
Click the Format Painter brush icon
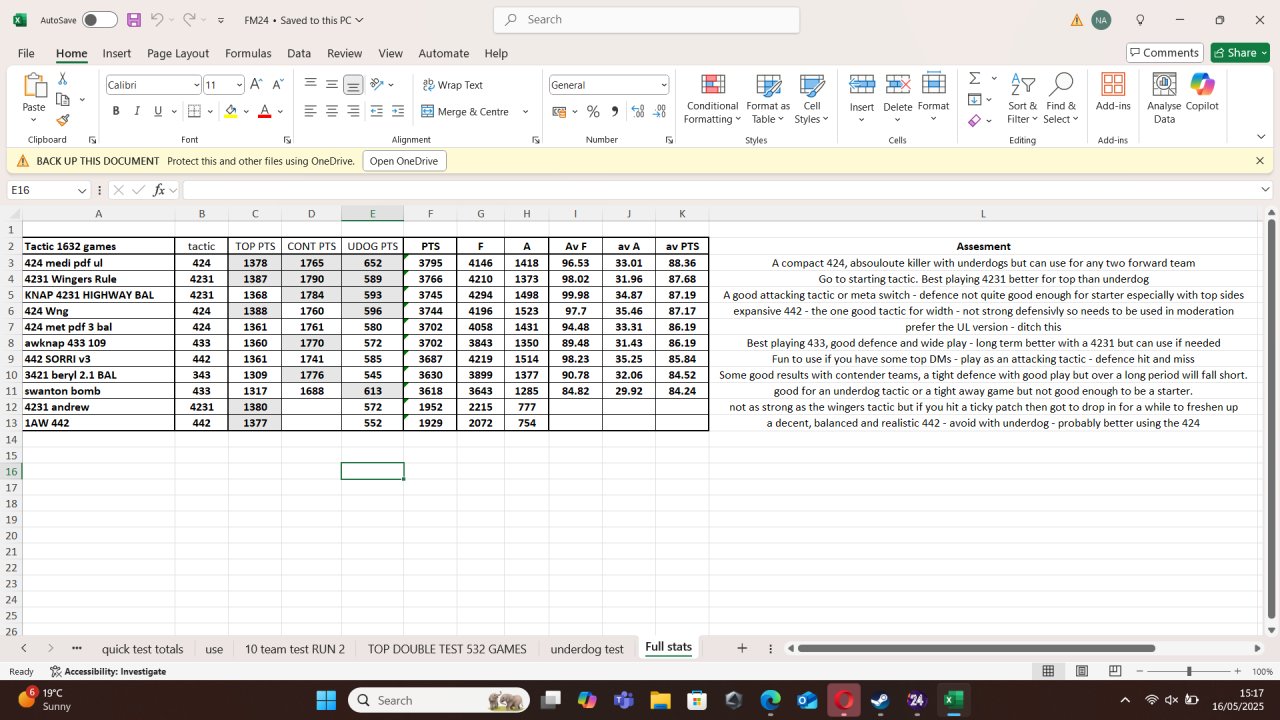tap(63, 120)
